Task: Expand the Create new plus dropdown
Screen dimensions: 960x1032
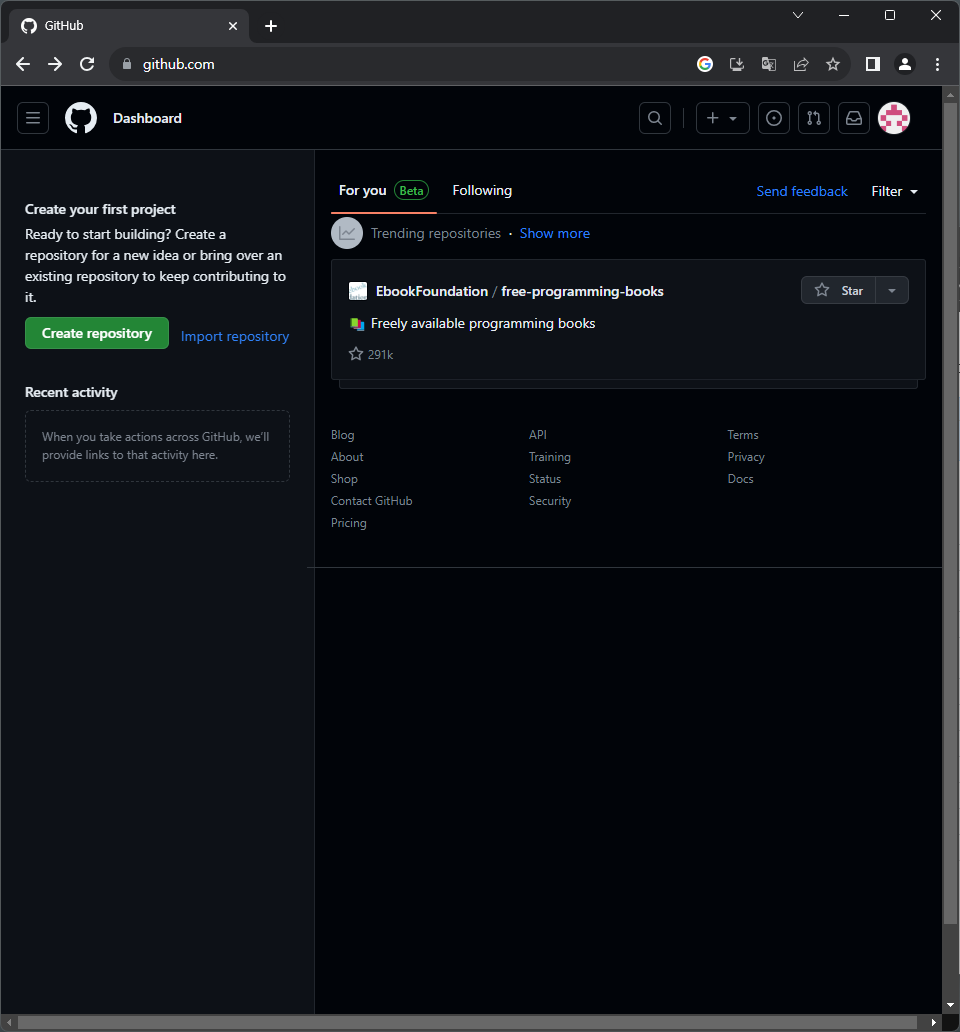Action: click(x=722, y=118)
